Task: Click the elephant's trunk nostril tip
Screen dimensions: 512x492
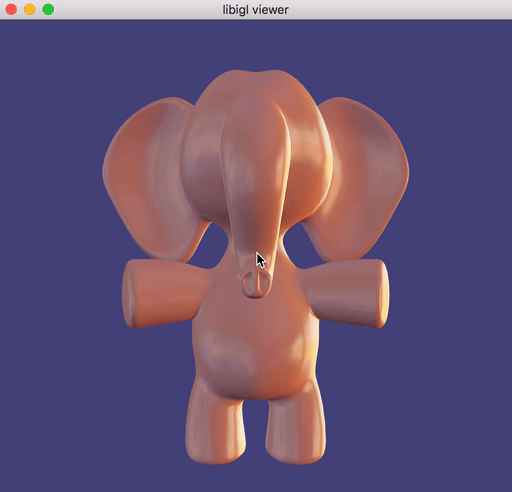Action: [256, 284]
